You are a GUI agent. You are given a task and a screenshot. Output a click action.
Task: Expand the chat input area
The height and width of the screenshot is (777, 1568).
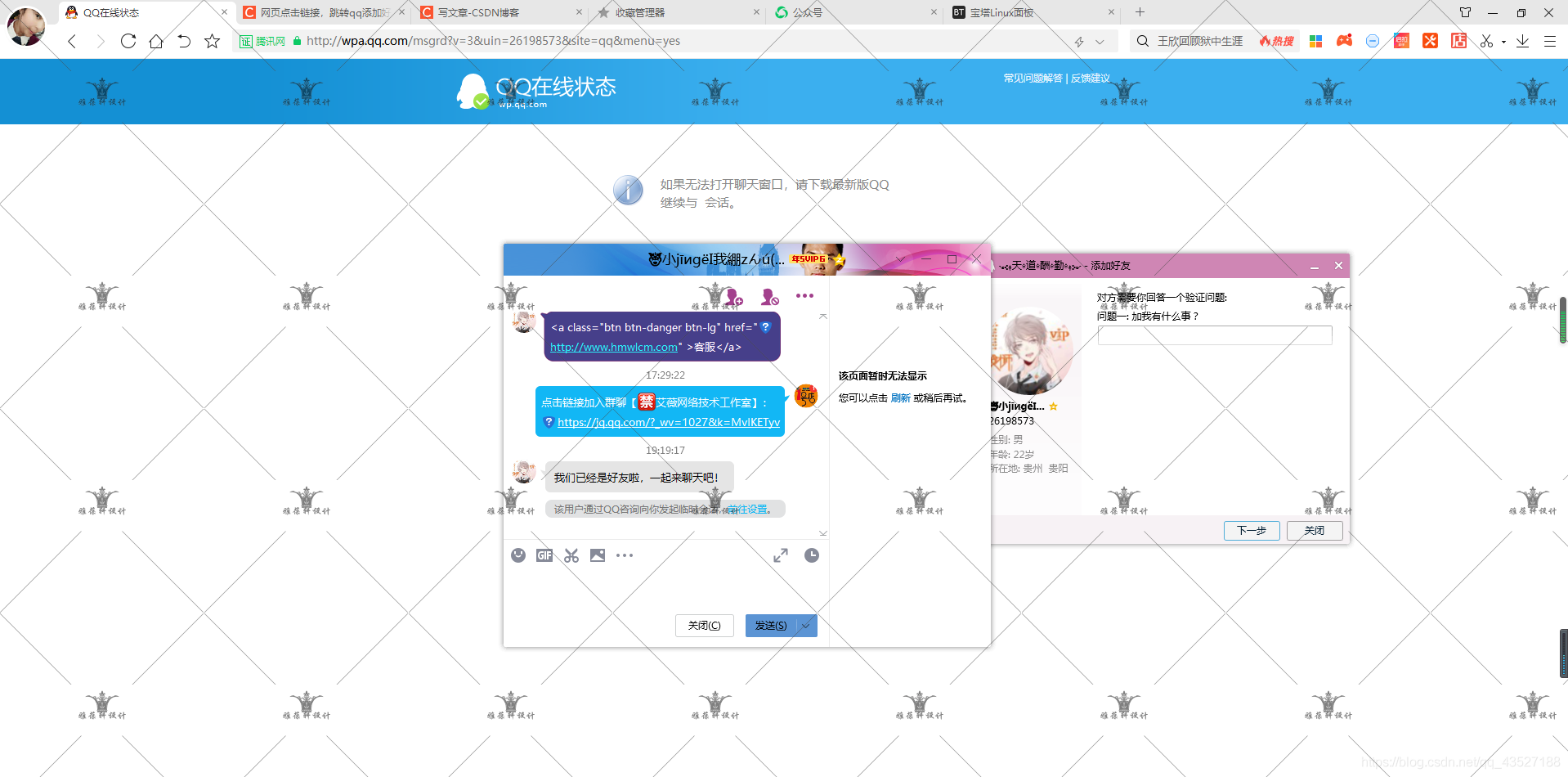(x=781, y=555)
